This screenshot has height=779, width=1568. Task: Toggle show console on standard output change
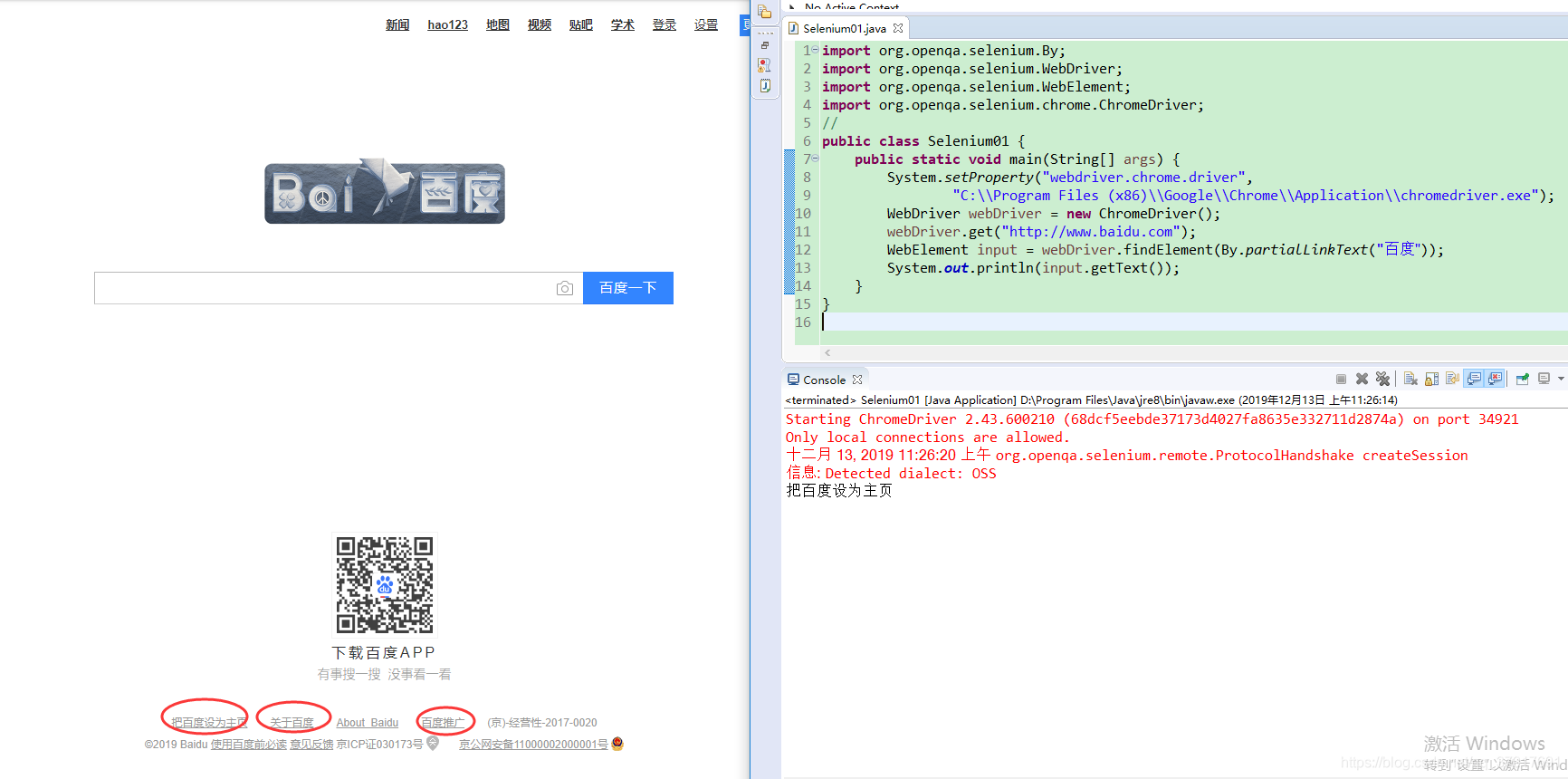pyautogui.click(x=1474, y=380)
